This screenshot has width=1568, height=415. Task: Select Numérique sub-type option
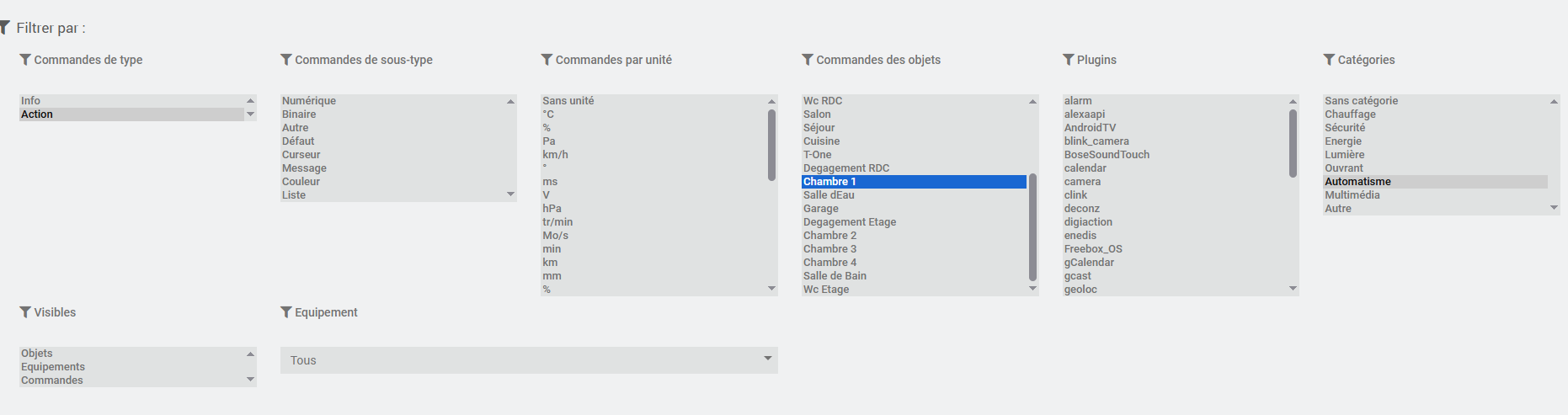[x=309, y=101]
